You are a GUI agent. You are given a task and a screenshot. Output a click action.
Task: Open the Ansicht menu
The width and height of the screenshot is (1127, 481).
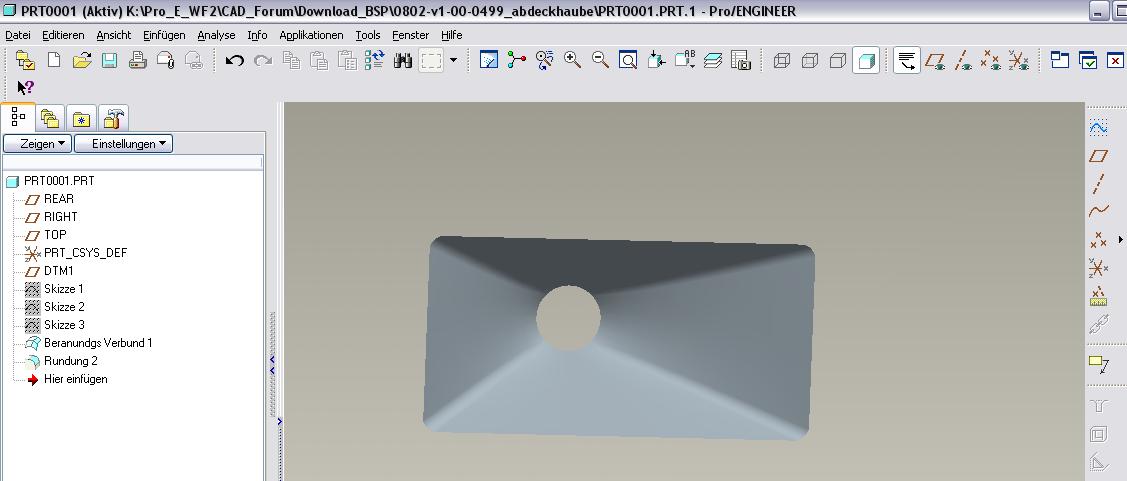[114, 35]
